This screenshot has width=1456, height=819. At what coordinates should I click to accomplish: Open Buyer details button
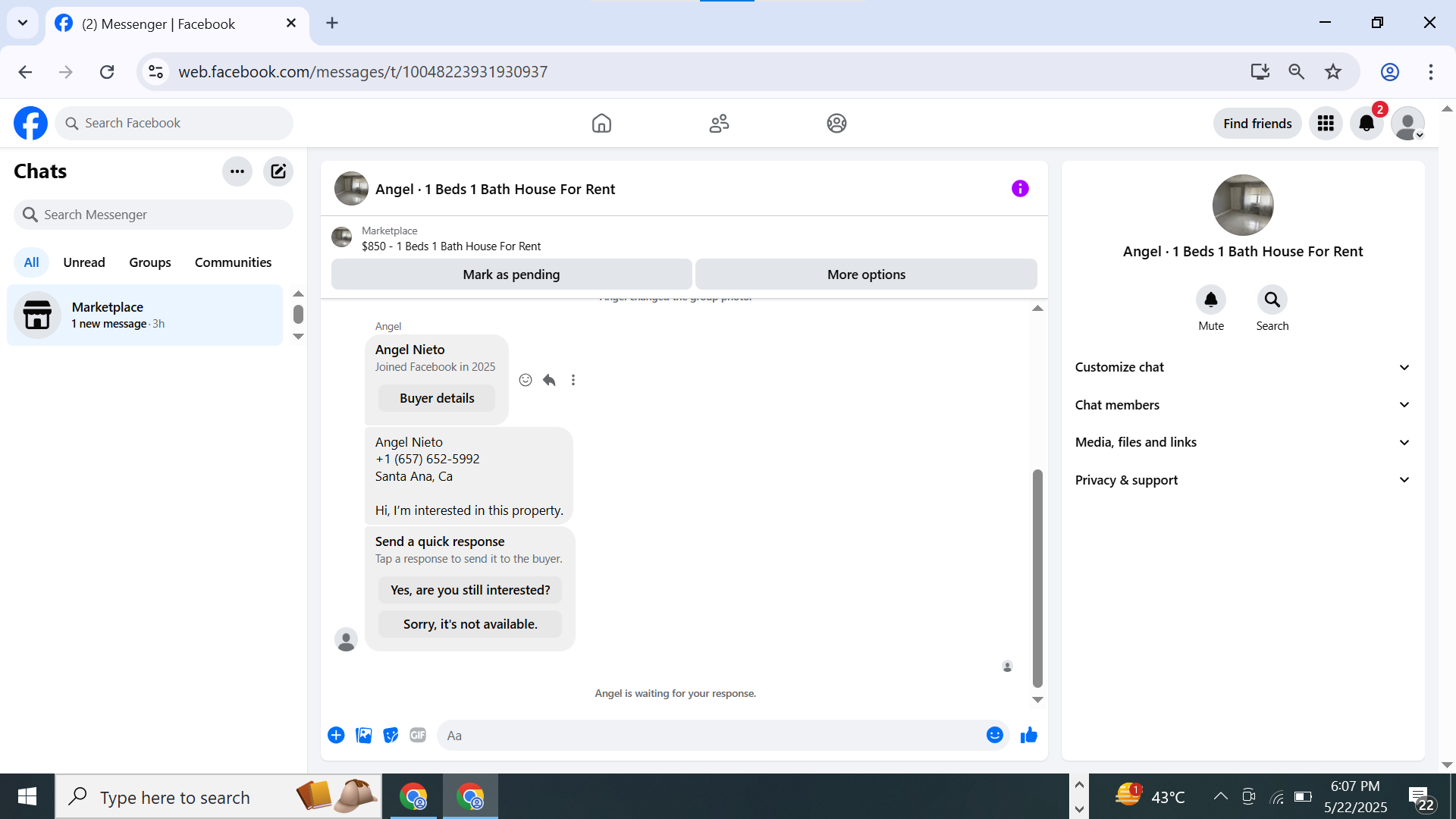tap(437, 398)
